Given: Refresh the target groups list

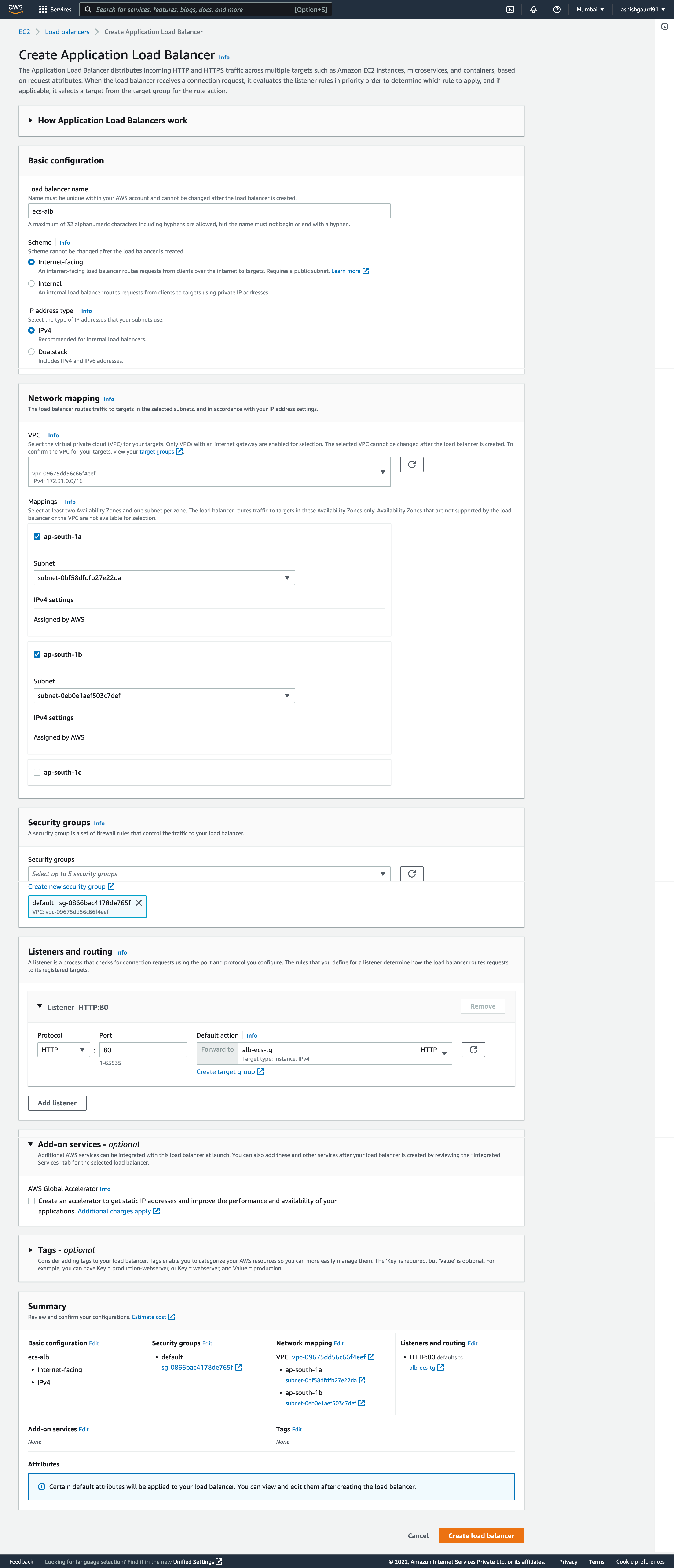Looking at the screenshot, I should pos(473,1049).
